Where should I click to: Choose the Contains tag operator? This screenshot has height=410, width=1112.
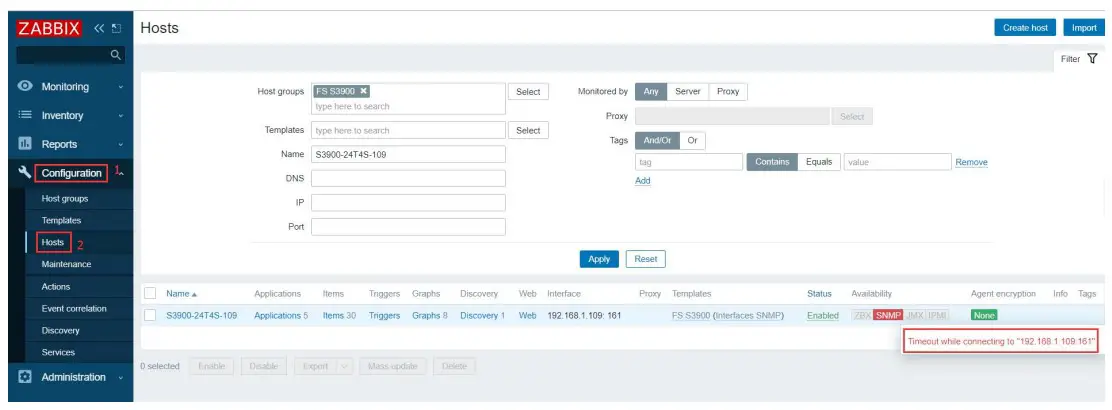click(x=772, y=162)
